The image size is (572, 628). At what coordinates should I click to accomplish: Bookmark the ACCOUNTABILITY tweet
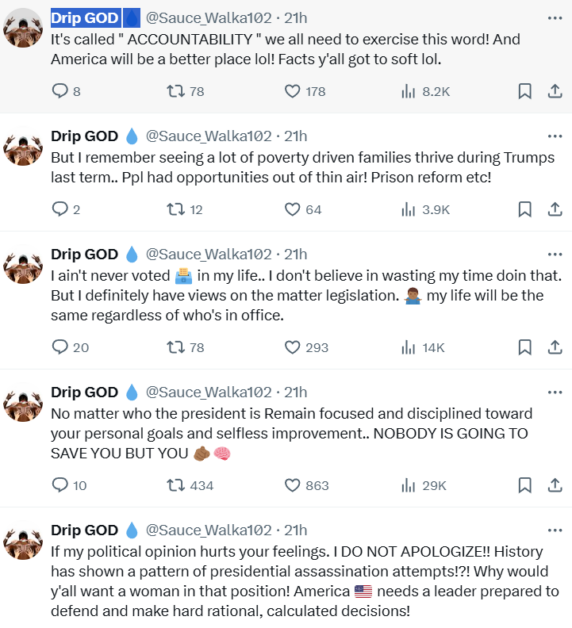[525, 91]
